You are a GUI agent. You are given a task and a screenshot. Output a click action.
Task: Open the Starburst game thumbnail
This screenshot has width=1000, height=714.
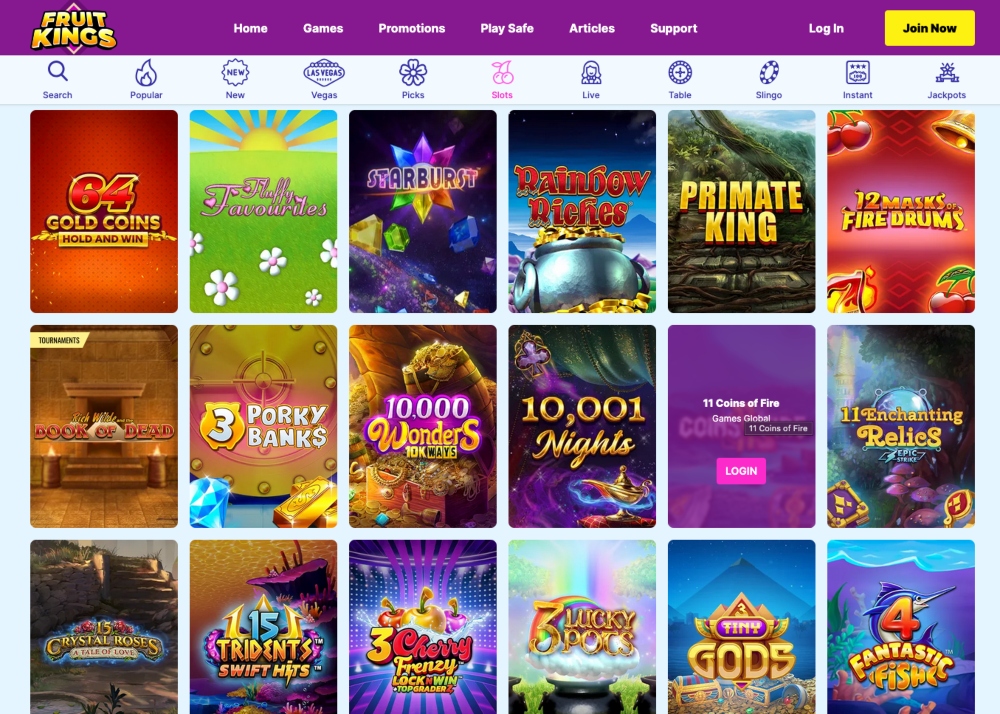point(423,211)
